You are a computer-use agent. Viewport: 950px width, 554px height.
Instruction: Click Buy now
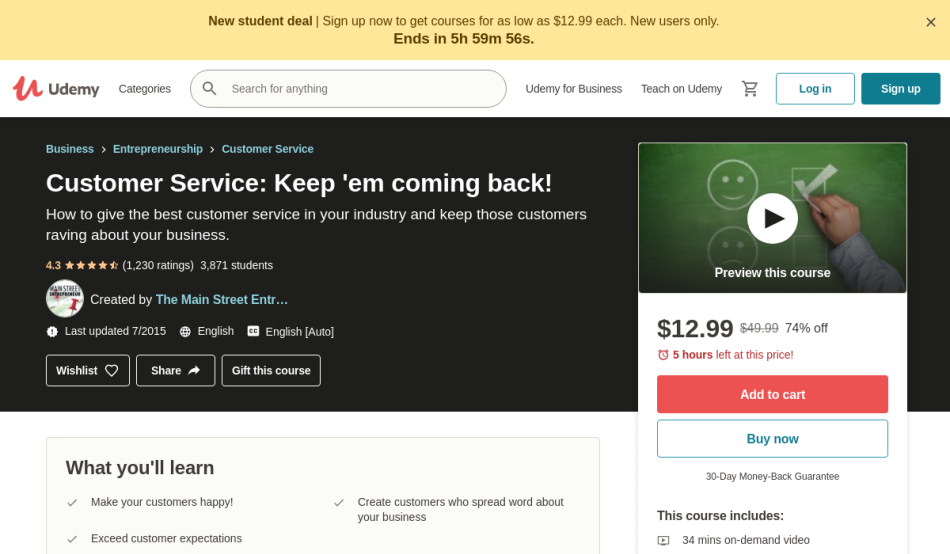click(x=772, y=439)
